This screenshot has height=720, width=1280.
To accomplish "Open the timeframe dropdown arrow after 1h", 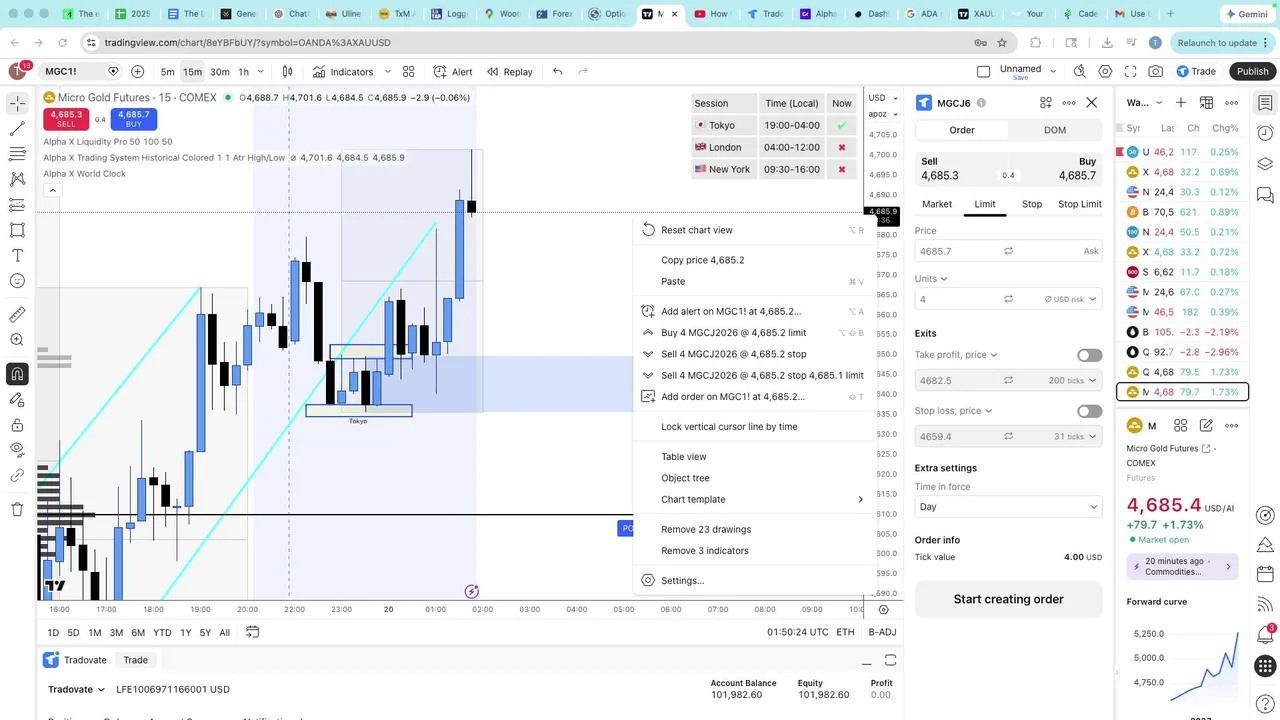I will 261,72.
